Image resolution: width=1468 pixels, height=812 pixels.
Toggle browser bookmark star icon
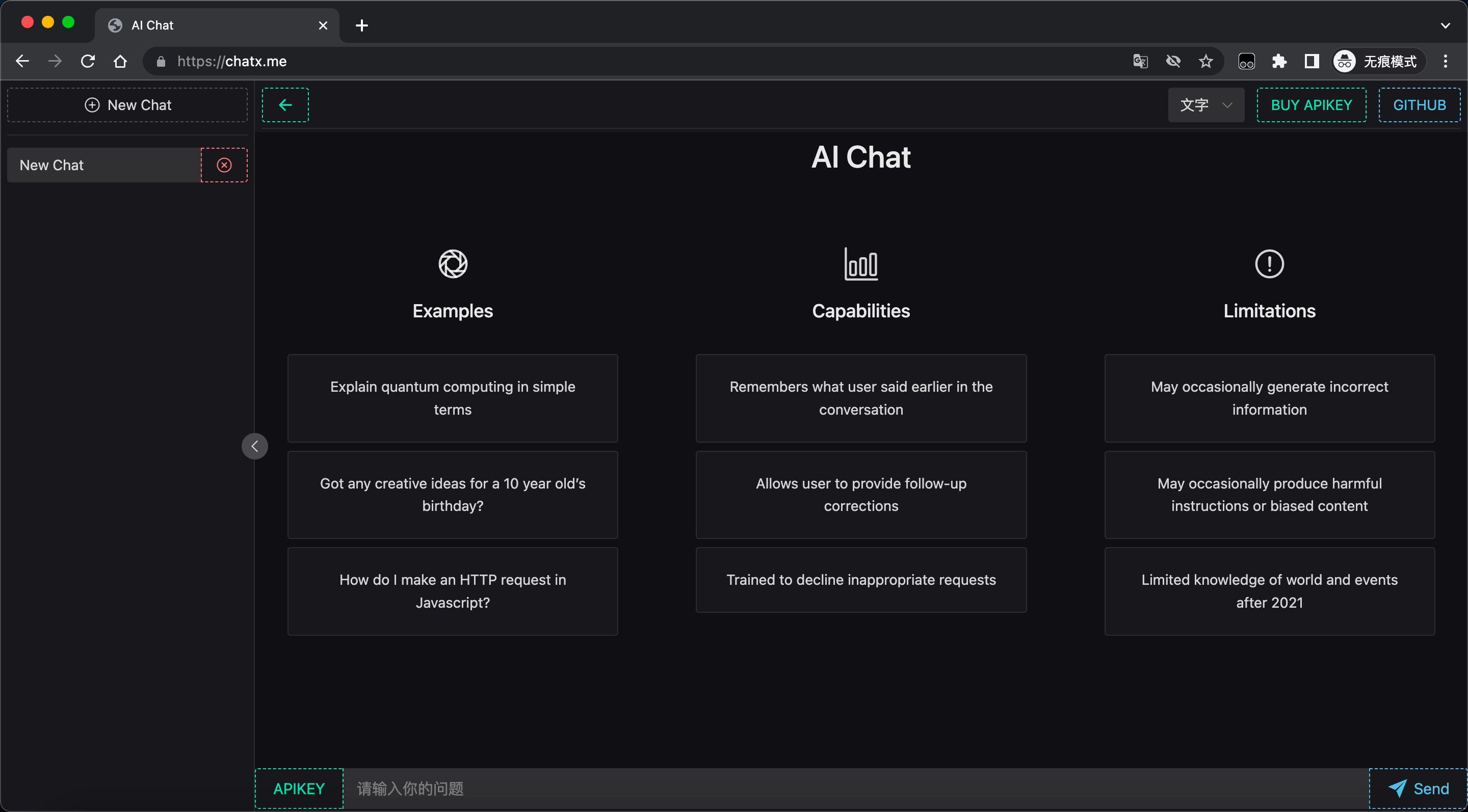tap(1206, 61)
